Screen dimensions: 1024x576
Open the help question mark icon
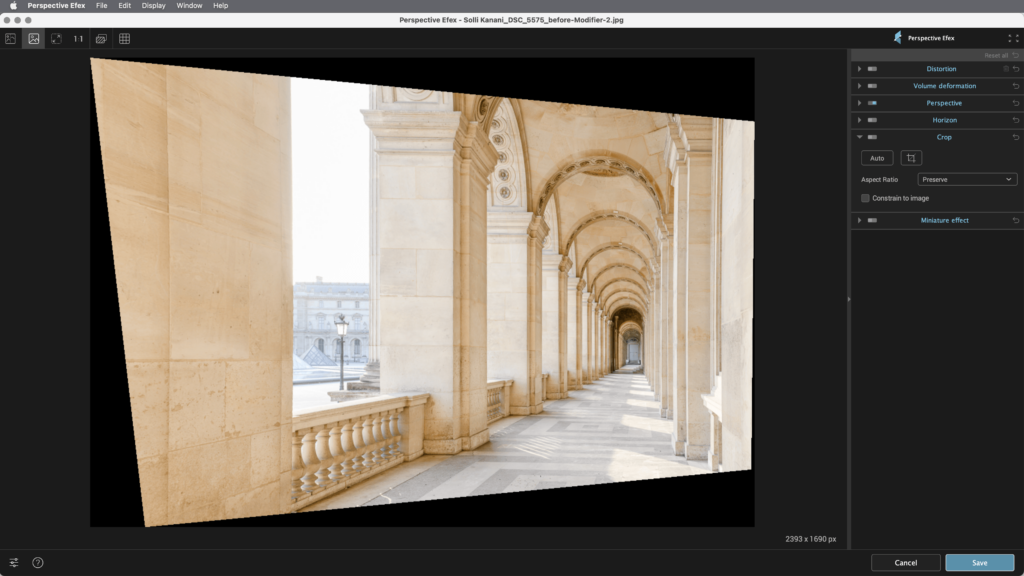pos(38,562)
